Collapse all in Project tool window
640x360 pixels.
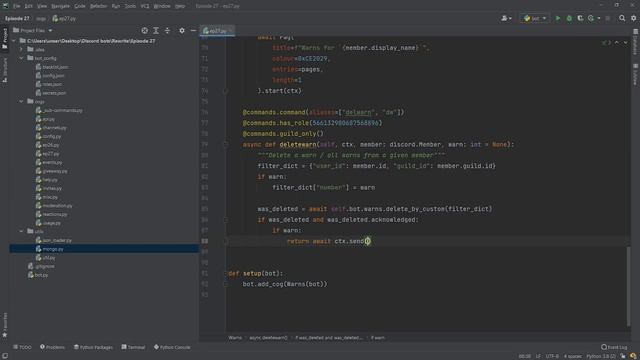tap(167, 31)
